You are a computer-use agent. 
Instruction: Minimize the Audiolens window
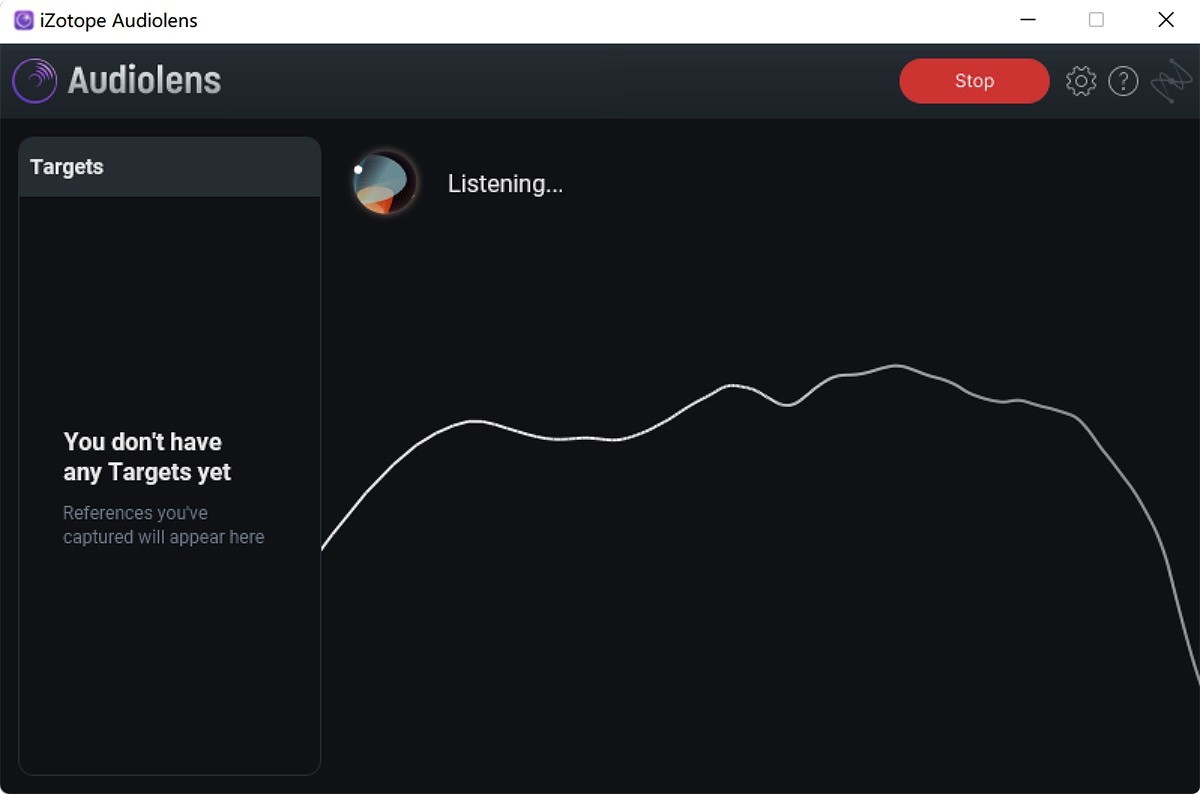coord(1027,20)
